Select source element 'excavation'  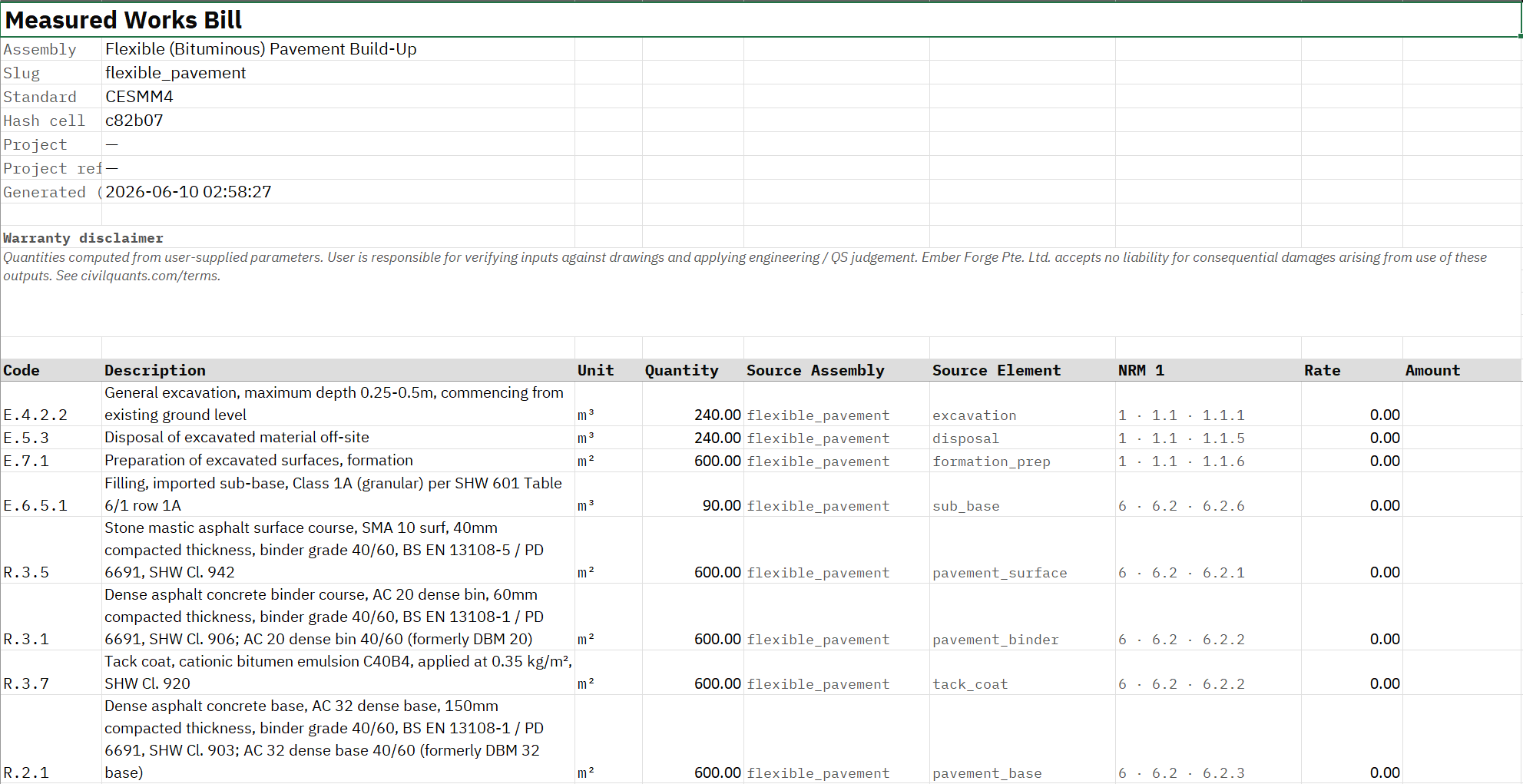point(1022,404)
